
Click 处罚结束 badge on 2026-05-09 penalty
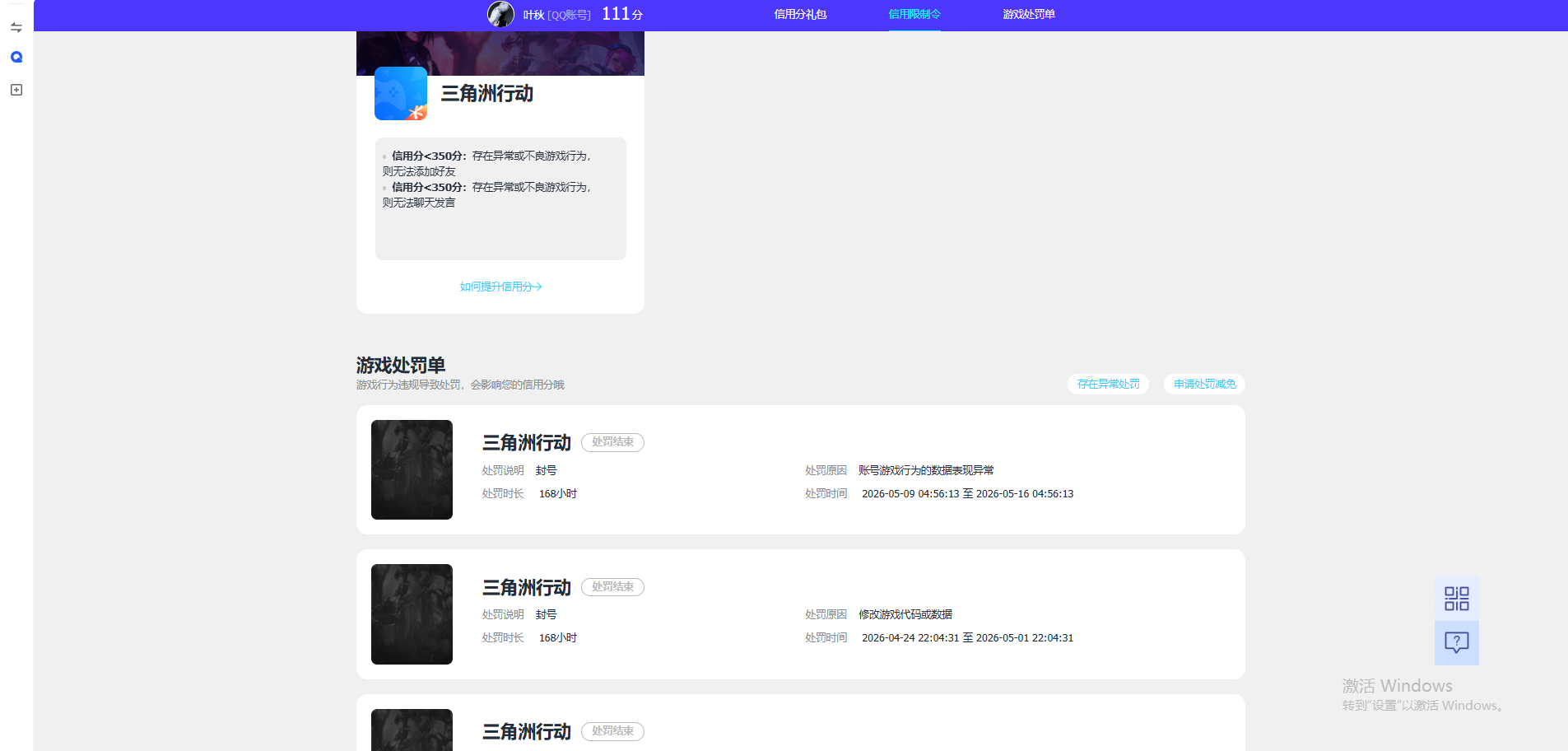(x=612, y=442)
